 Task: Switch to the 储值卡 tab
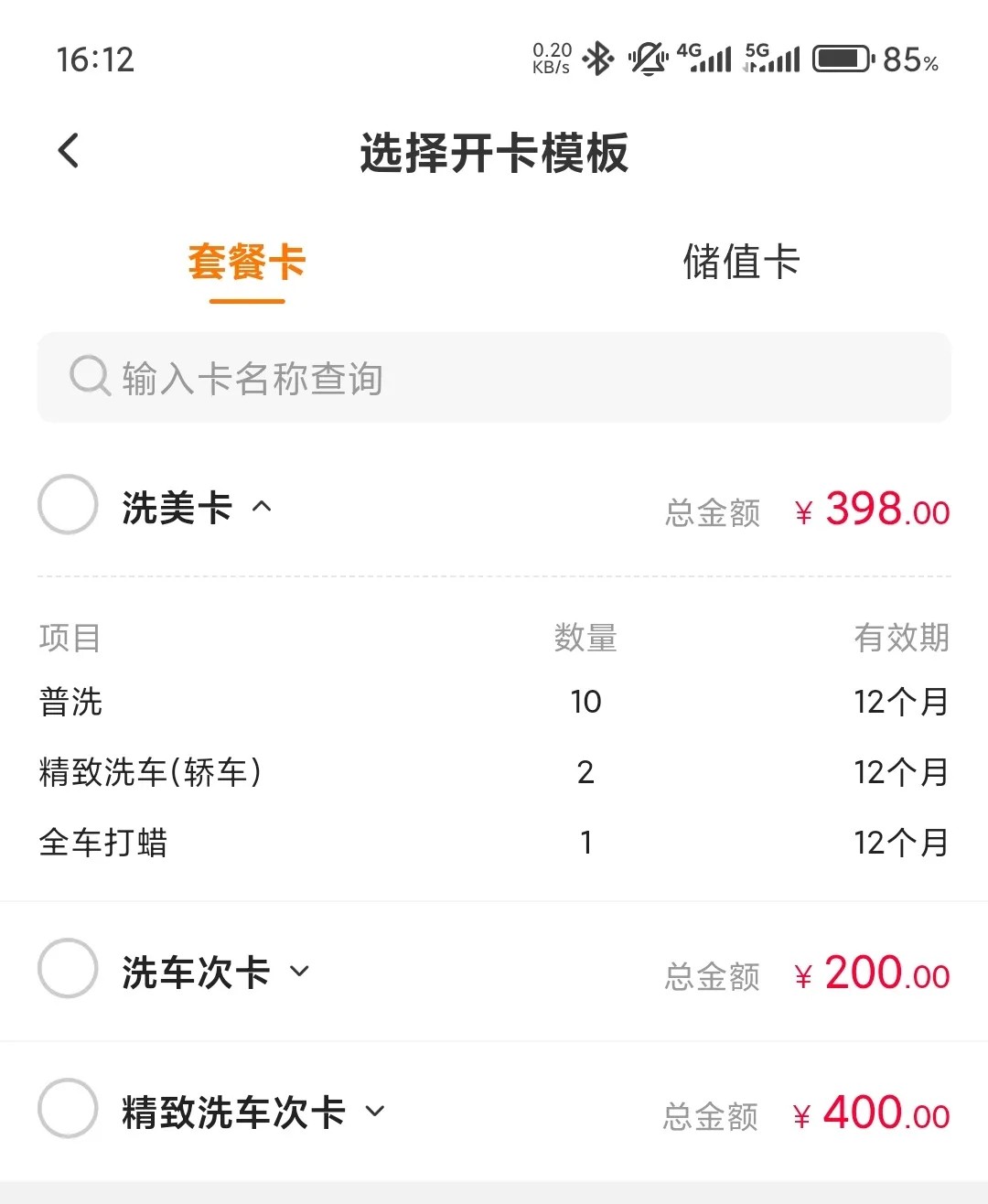pos(741,263)
